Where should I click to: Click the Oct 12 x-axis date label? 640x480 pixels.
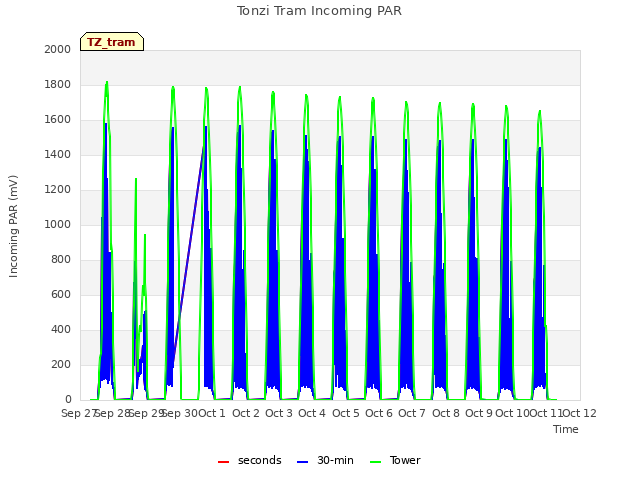[579, 413]
